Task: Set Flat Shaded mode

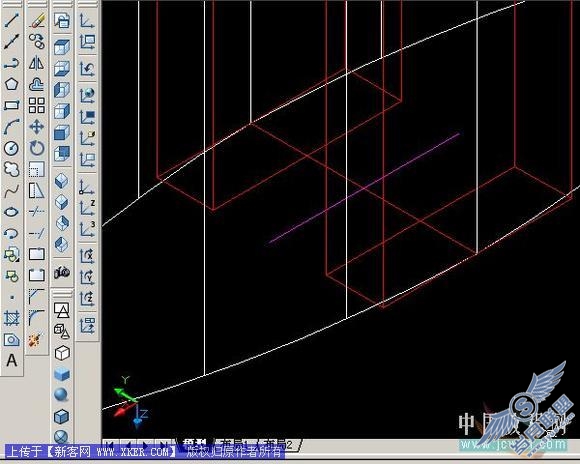Action: (62, 374)
